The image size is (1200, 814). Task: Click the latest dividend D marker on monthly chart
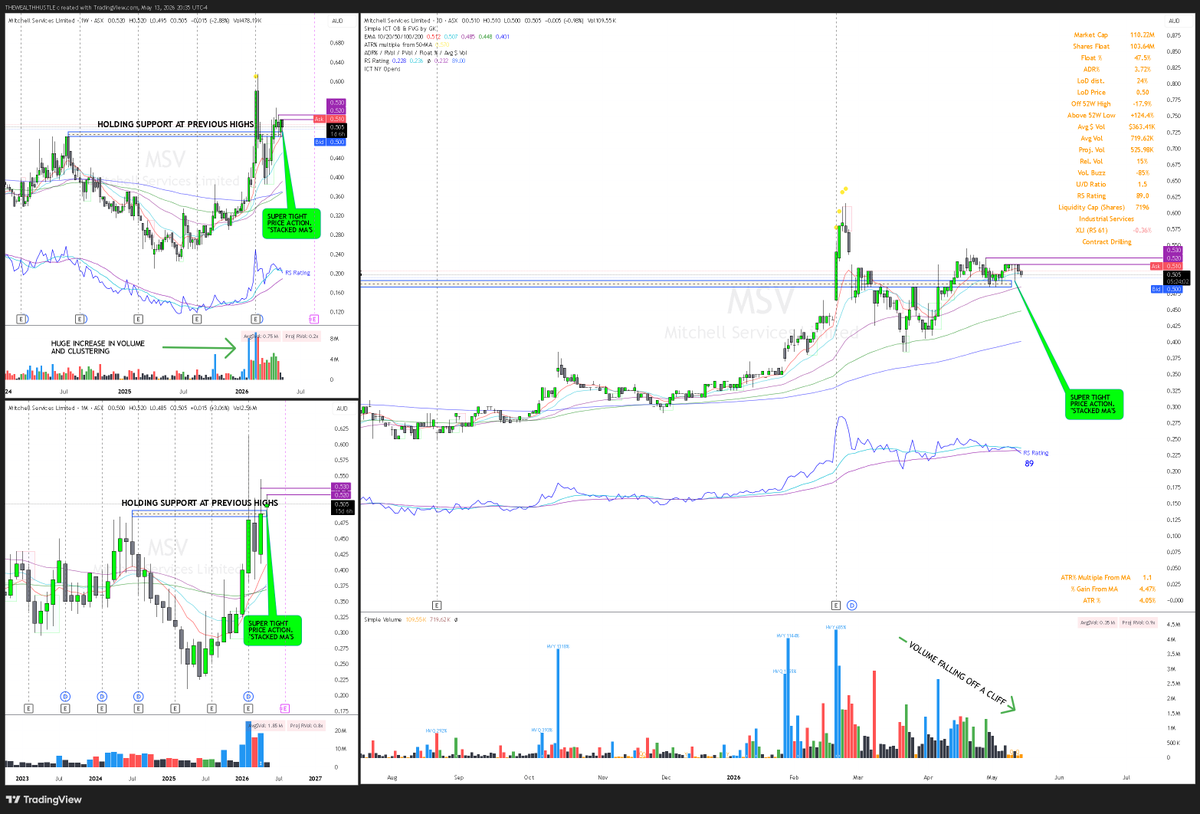248,695
